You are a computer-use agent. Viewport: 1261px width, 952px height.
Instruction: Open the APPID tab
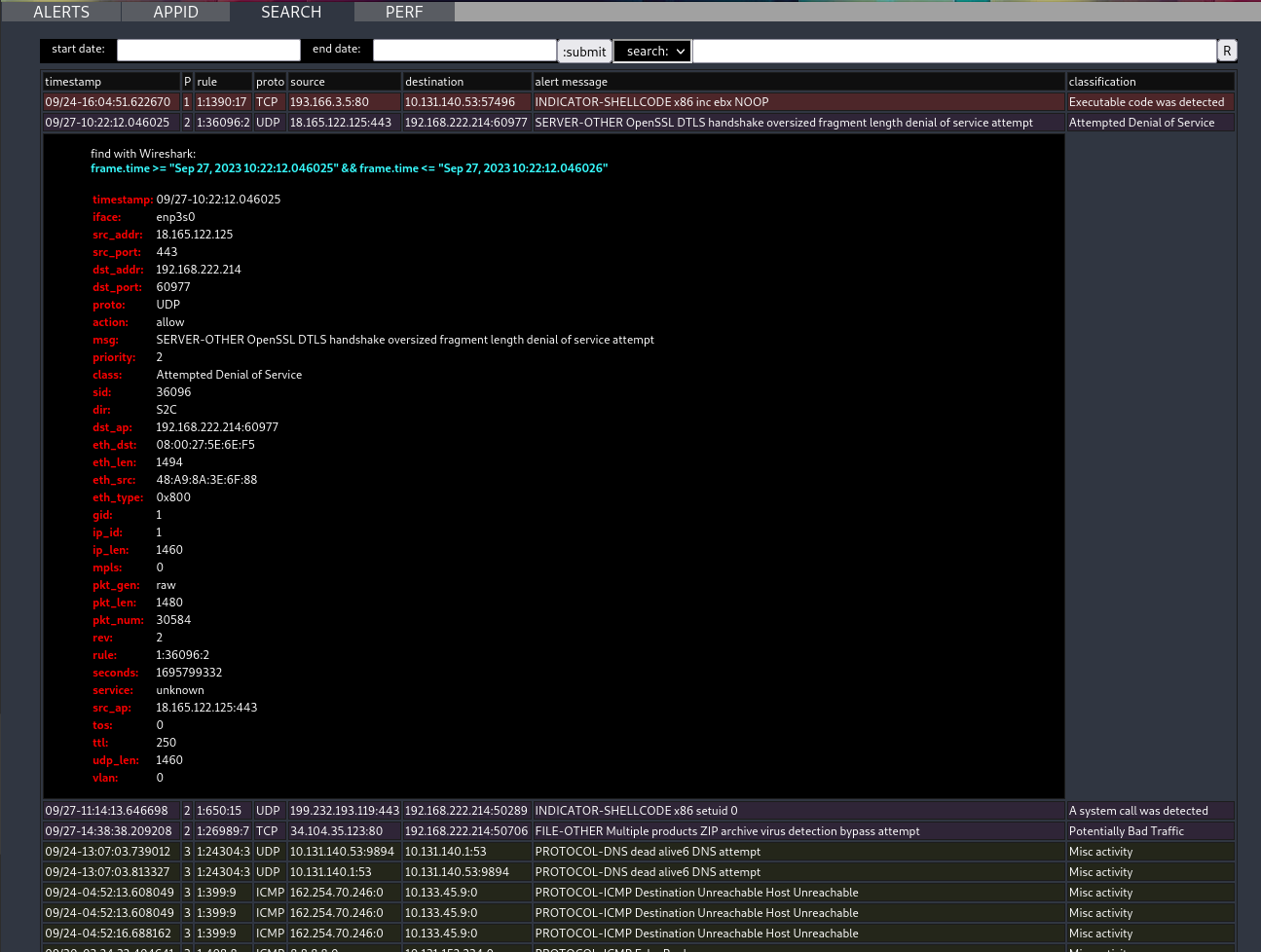[x=176, y=12]
